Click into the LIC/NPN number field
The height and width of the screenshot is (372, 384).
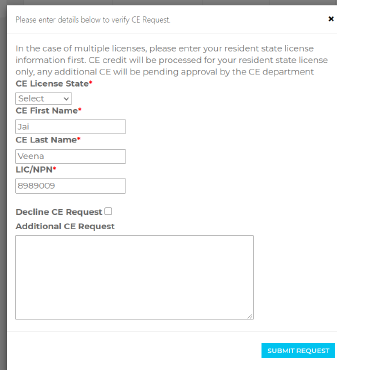pos(70,186)
